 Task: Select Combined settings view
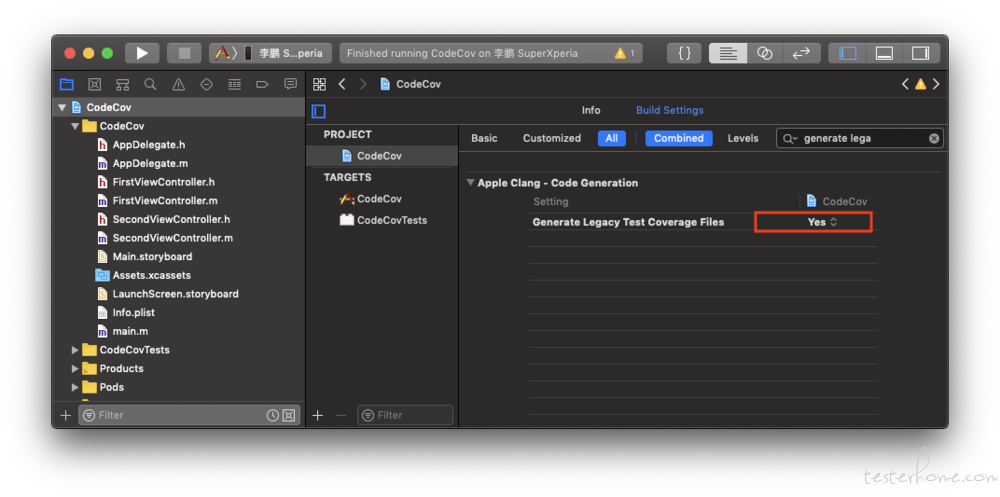[679, 138]
